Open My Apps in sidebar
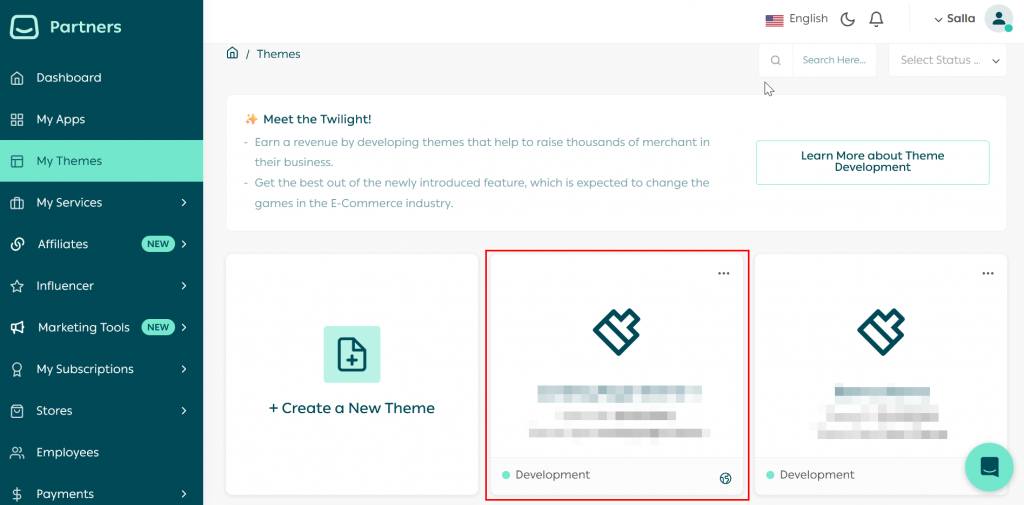This screenshot has height=505, width=1024. click(60, 120)
